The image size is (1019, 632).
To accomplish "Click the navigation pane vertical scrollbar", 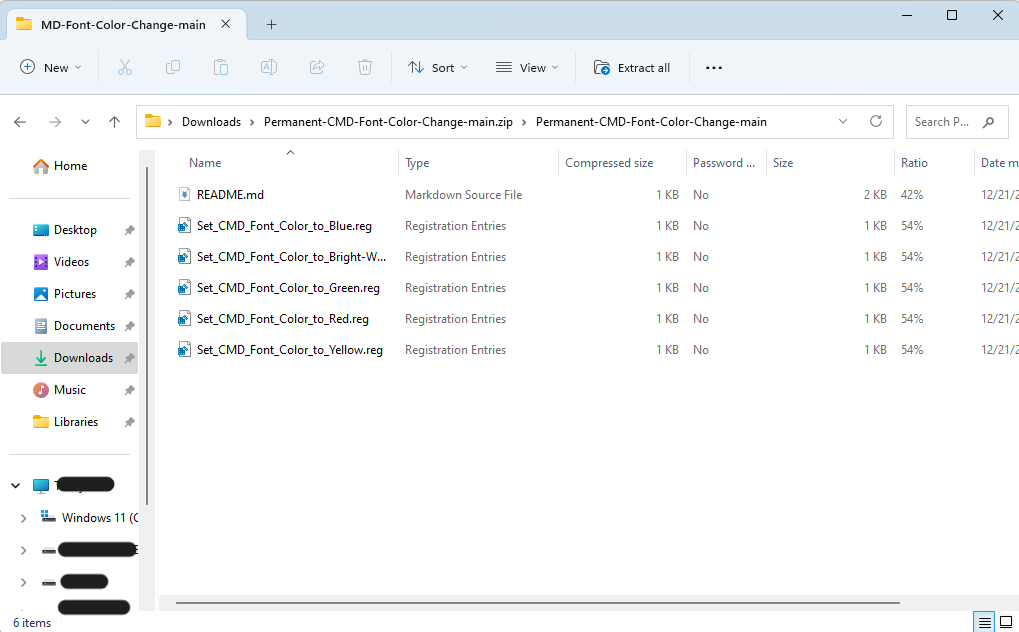I will click(147, 336).
